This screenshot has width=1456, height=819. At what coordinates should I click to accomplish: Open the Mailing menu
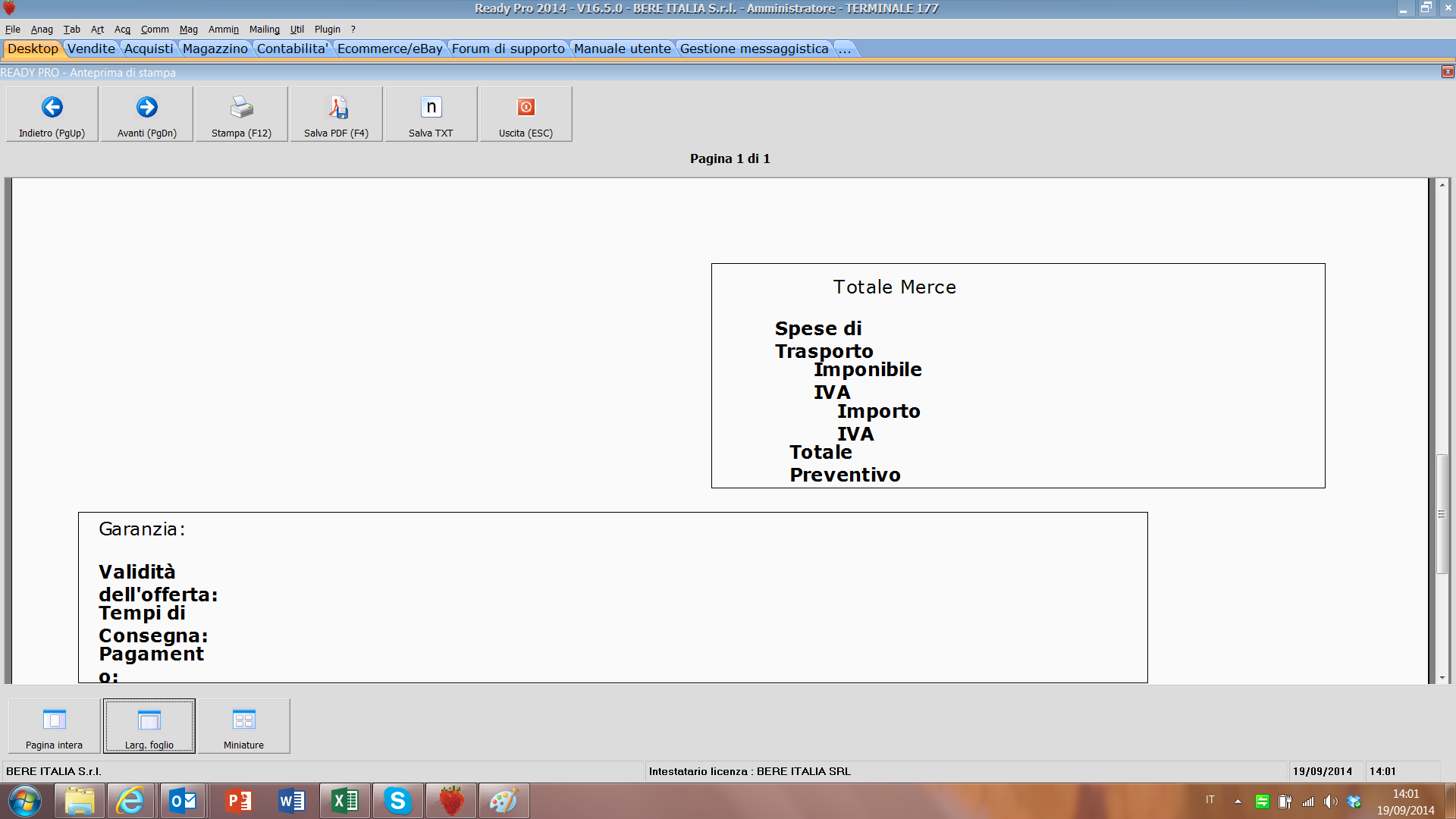coord(264,30)
